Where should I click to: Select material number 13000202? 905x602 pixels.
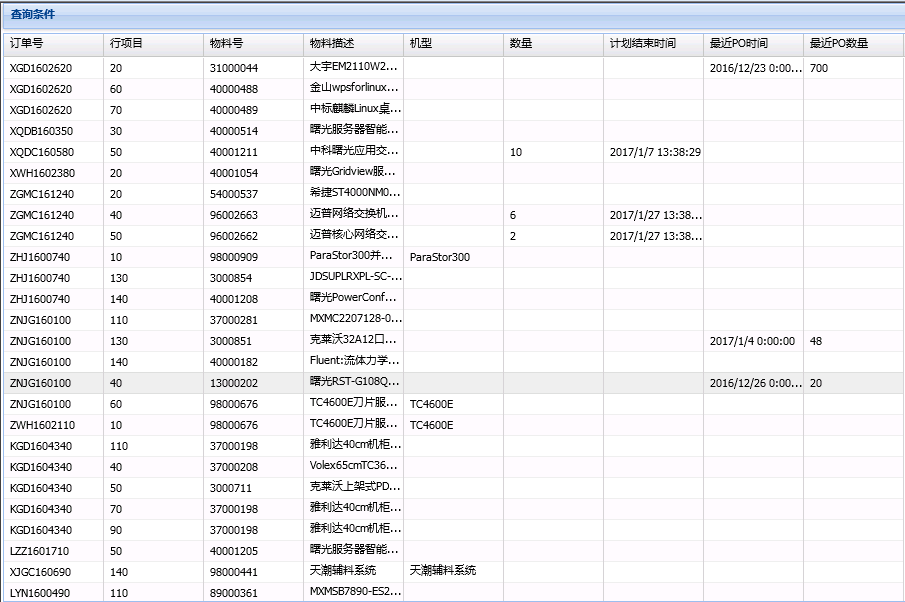click(x=253, y=383)
